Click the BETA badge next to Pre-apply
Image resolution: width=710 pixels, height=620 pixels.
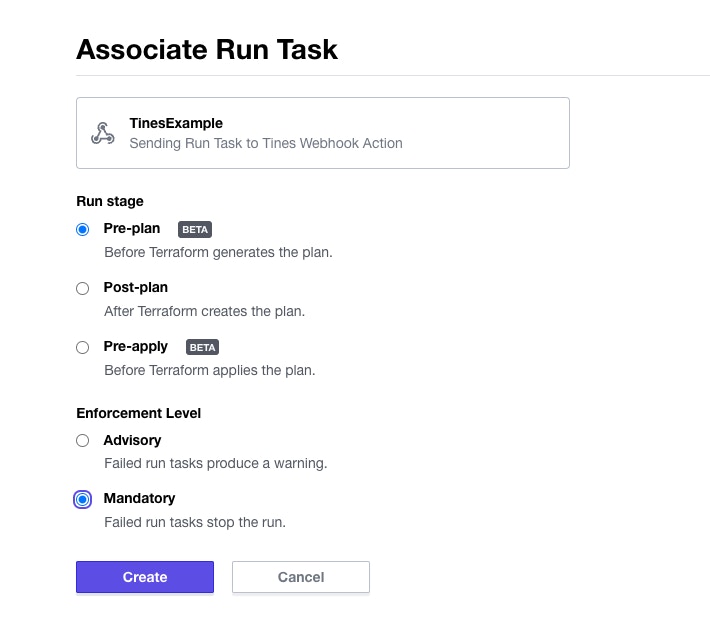[202, 347]
